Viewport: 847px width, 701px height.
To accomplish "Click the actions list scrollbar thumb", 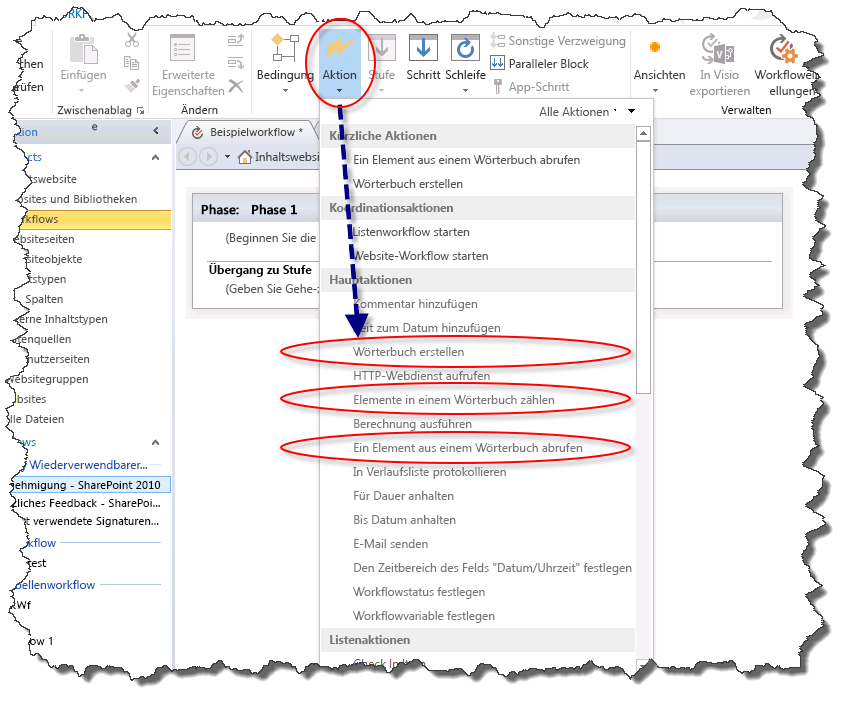I will coord(643,267).
